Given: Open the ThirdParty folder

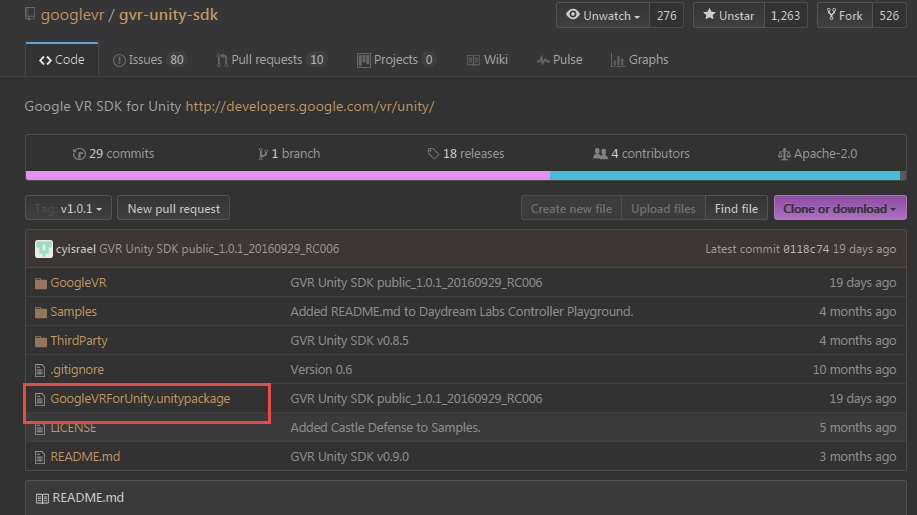Looking at the screenshot, I should click(79, 341).
